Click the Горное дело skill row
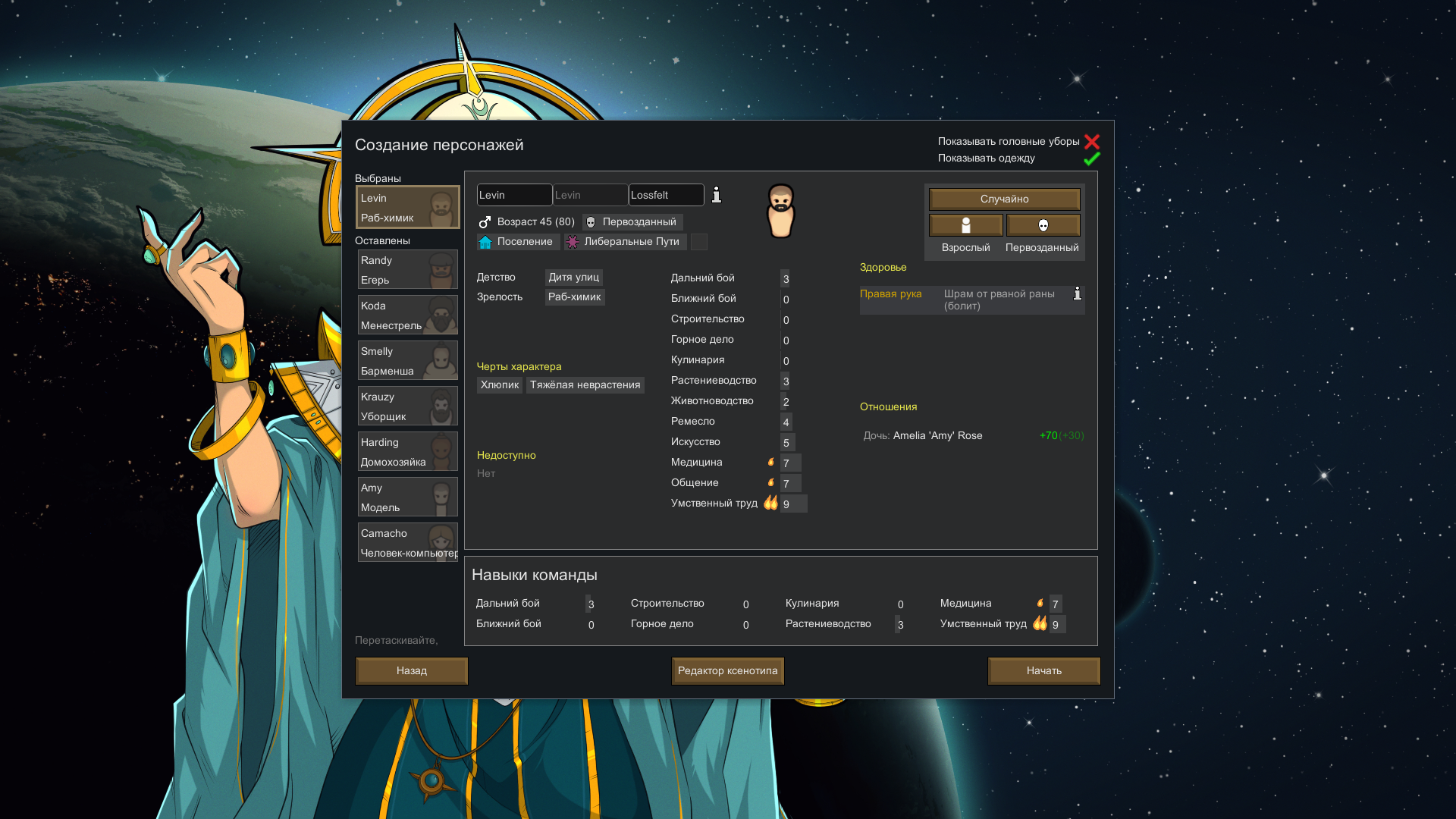The height and width of the screenshot is (819, 1456). click(730, 340)
